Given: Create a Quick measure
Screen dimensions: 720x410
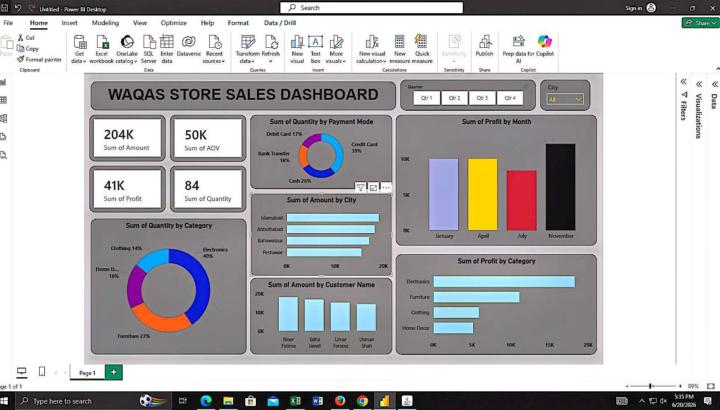Looking at the screenshot, I should [x=422, y=49].
